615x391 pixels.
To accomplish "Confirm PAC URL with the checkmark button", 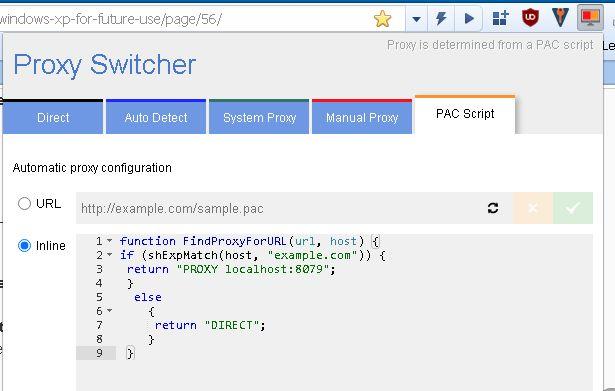I will pyautogui.click(x=573, y=208).
